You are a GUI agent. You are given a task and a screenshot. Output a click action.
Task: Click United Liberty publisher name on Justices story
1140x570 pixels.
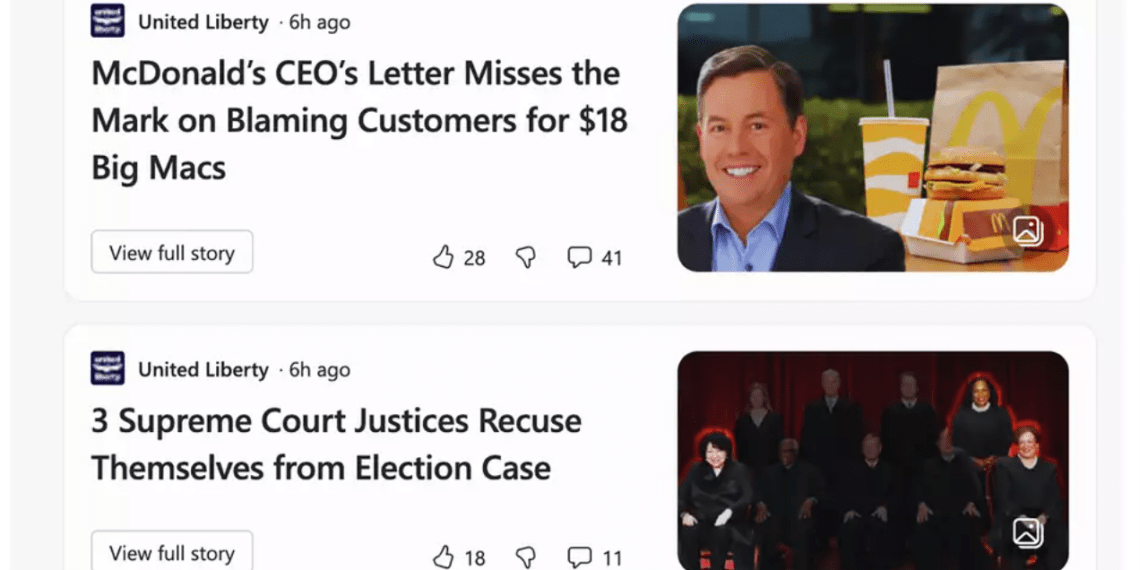204,370
